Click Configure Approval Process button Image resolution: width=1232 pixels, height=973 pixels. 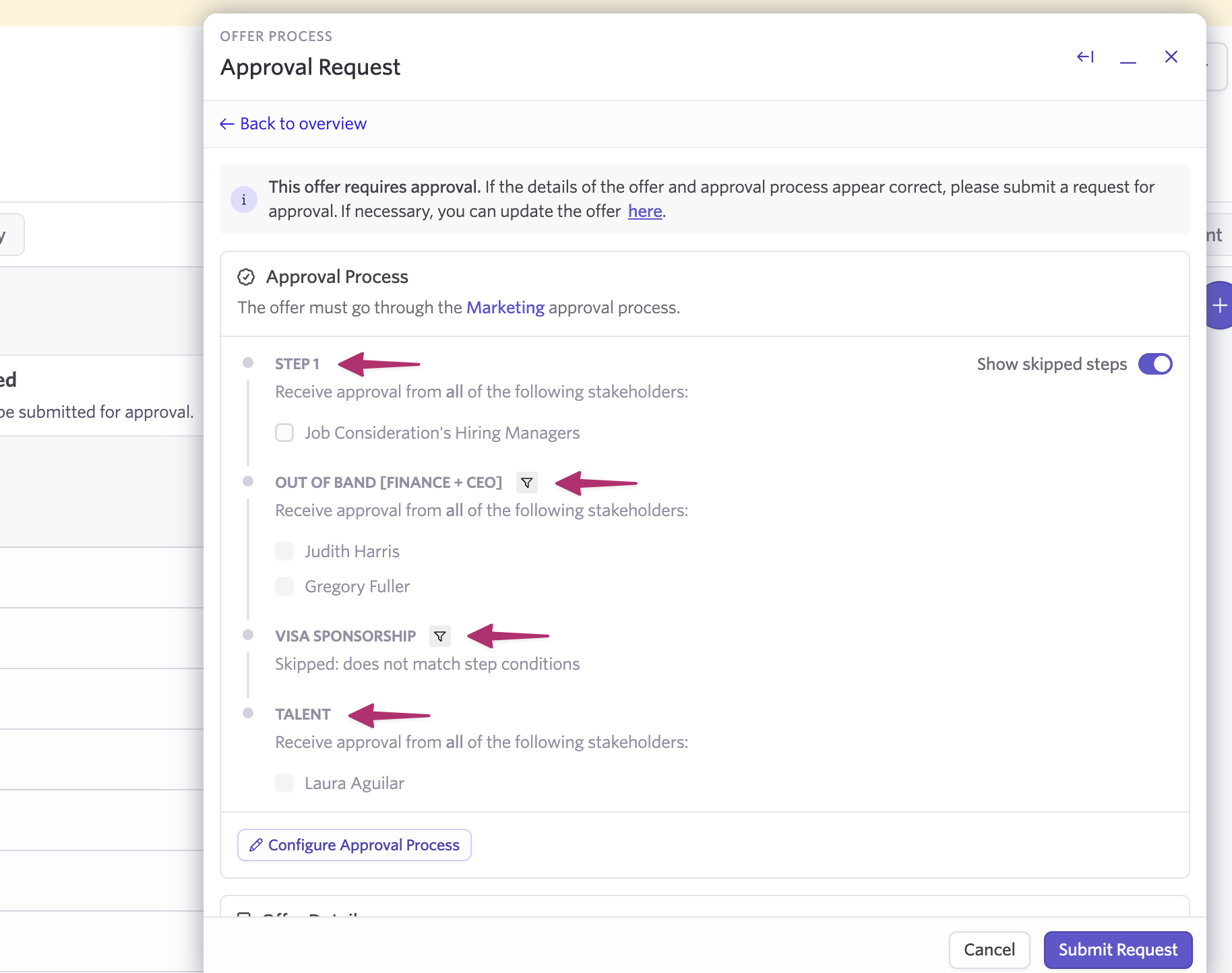click(x=355, y=845)
